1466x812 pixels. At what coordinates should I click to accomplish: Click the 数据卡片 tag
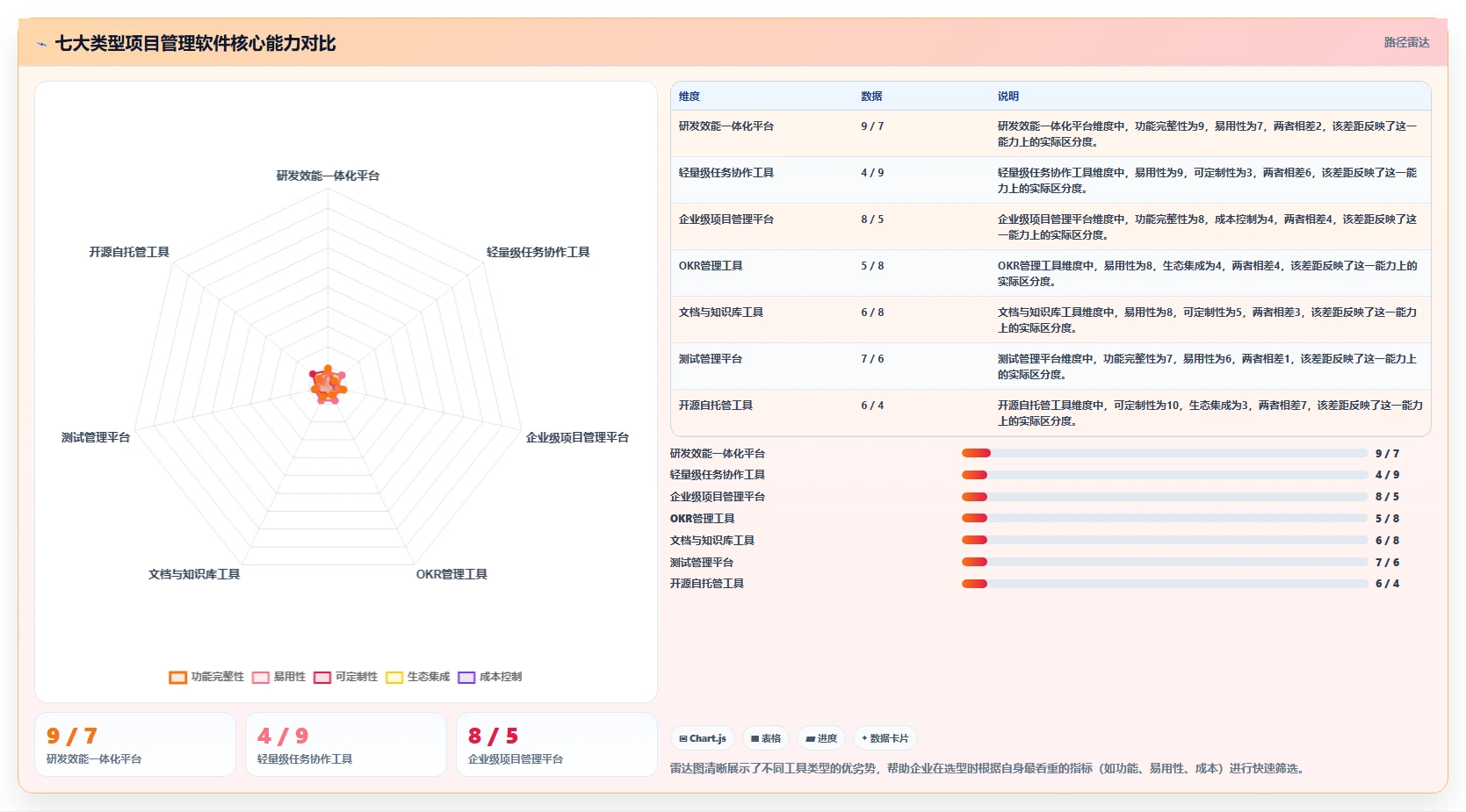885,738
